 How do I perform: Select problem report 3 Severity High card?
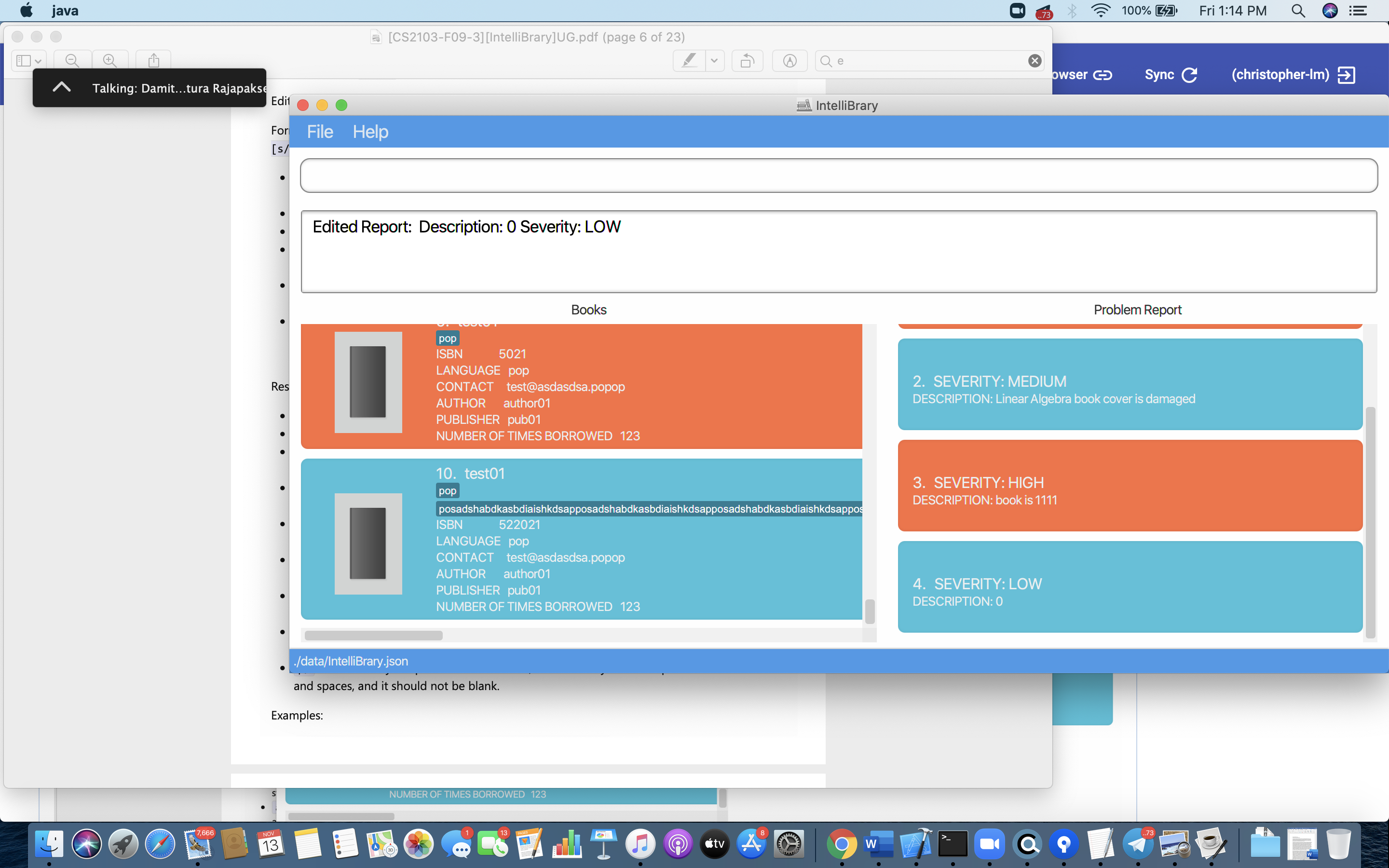[1130, 486]
